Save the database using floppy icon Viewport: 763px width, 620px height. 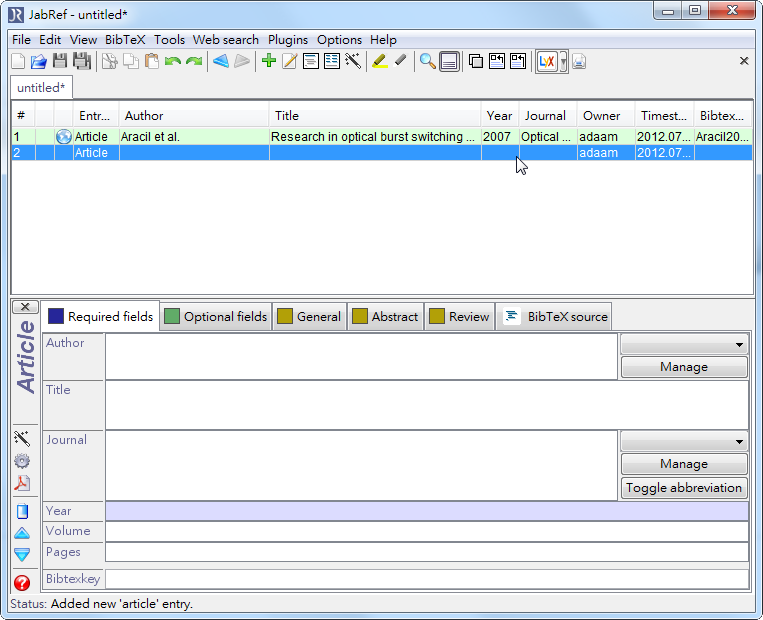[x=60, y=61]
